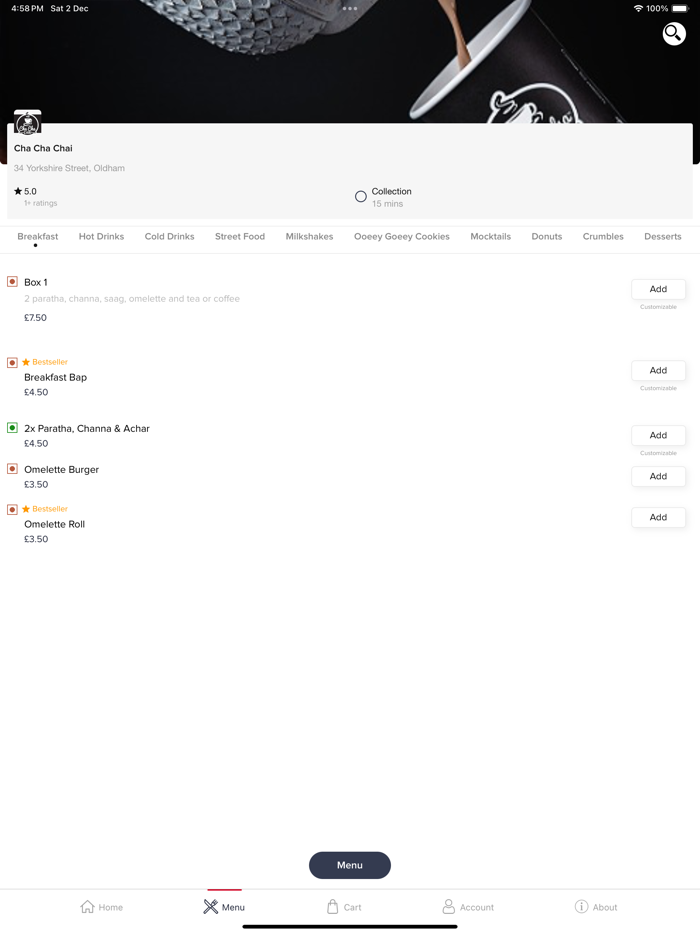Add Breakfast Bap to the cart
This screenshot has height=934, width=700.
click(658, 371)
